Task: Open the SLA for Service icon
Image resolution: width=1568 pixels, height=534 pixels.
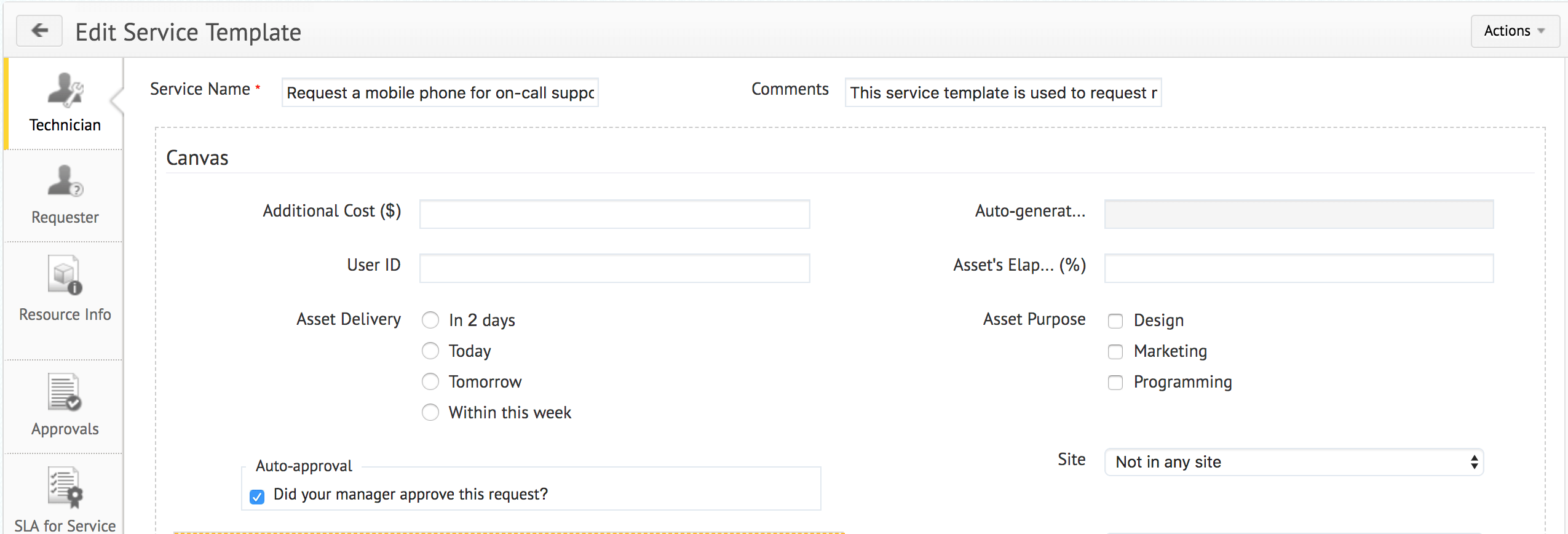Action: point(65,487)
